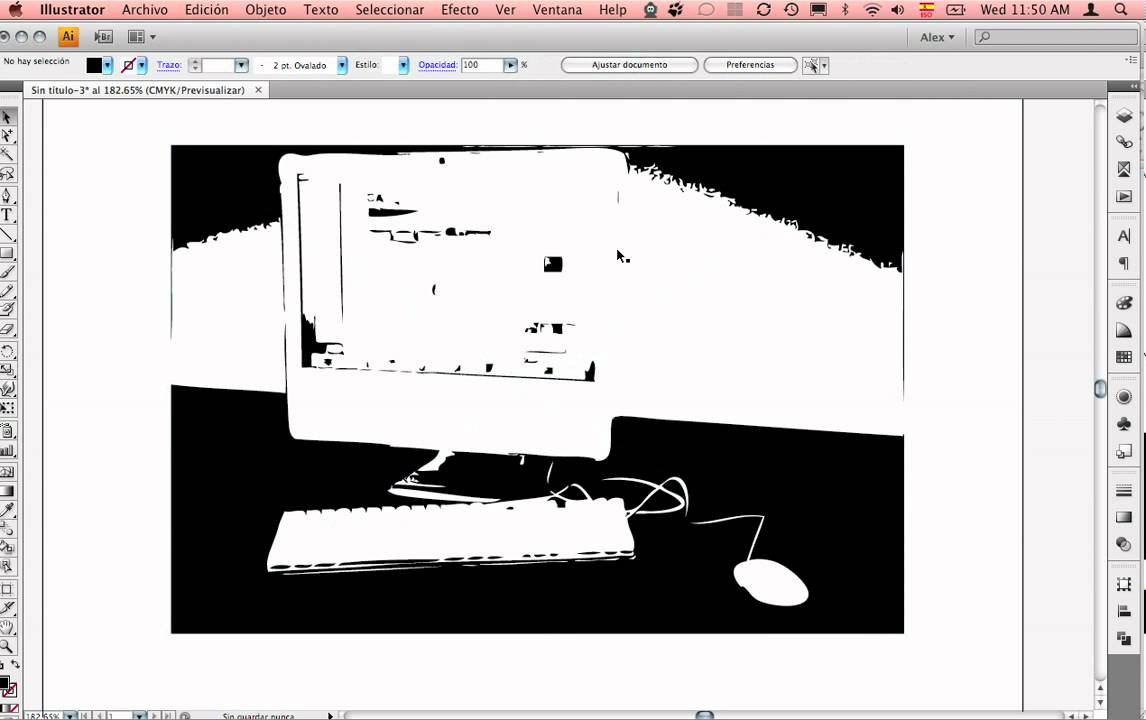Open the Opacidad transparency link
Image resolution: width=1146 pixels, height=720 pixels.
pos(438,65)
